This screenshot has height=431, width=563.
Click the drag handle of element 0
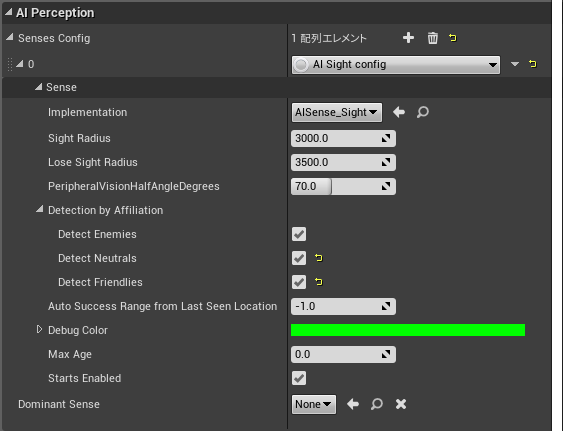(x=10, y=64)
